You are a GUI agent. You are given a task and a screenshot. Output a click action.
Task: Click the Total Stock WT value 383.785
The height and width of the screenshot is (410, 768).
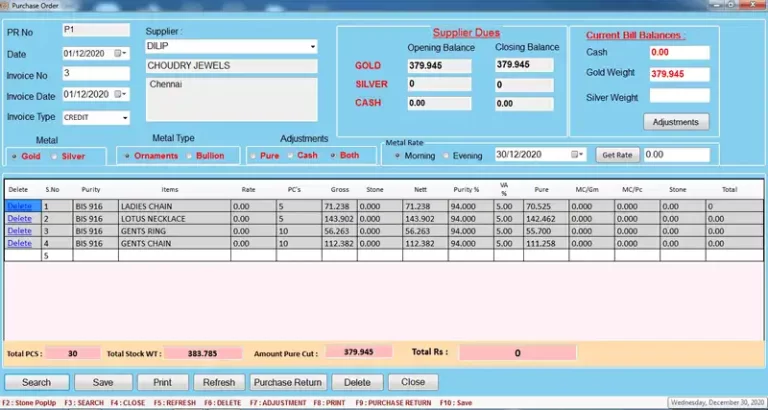(203, 353)
